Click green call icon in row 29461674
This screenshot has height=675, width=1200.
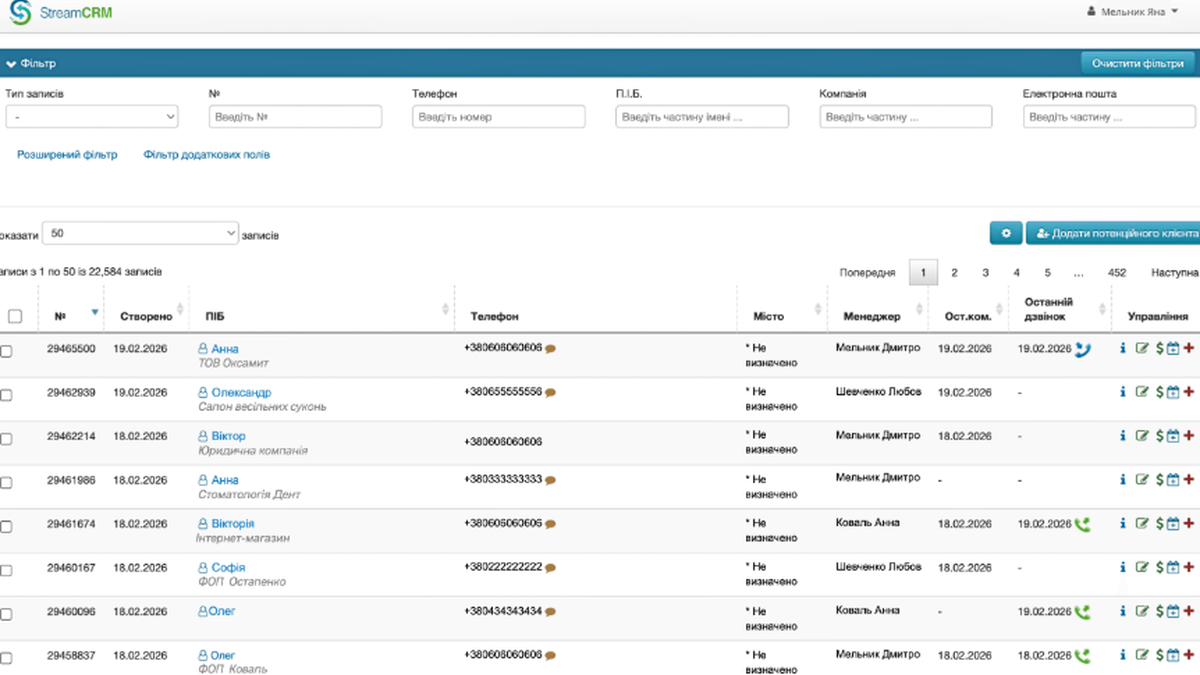(1082, 524)
